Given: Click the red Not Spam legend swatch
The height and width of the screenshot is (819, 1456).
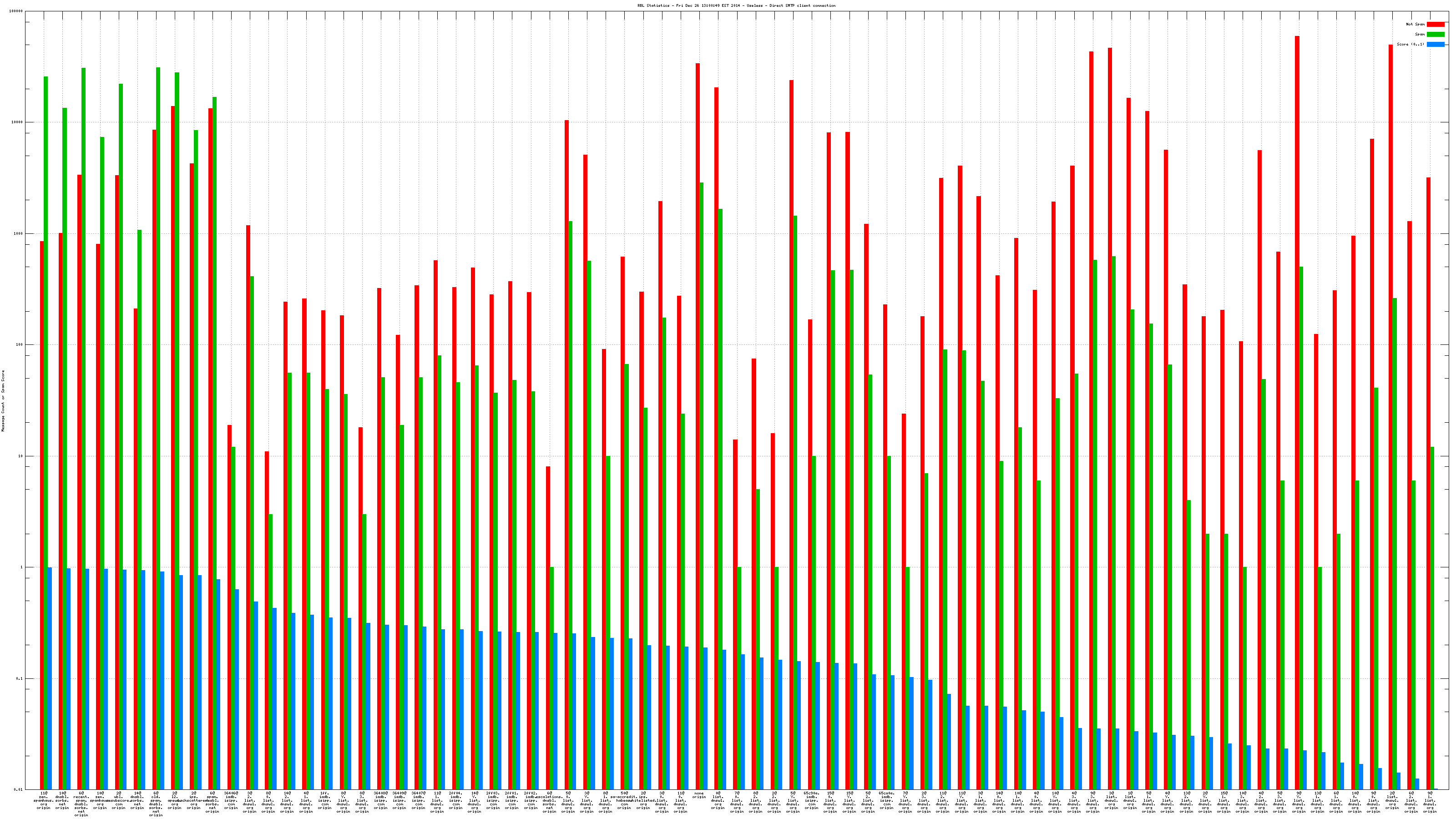Looking at the screenshot, I should [1435, 24].
